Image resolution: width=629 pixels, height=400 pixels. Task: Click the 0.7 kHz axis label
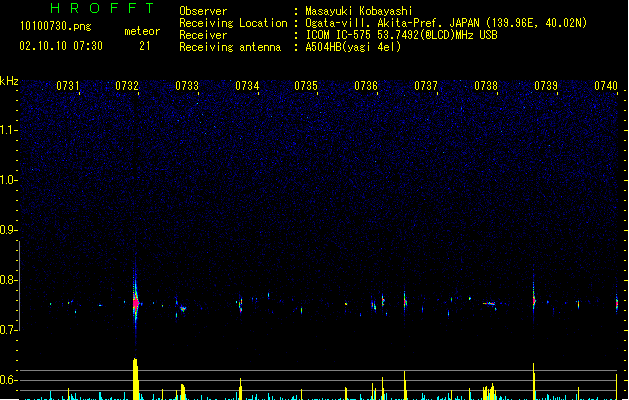9,330
